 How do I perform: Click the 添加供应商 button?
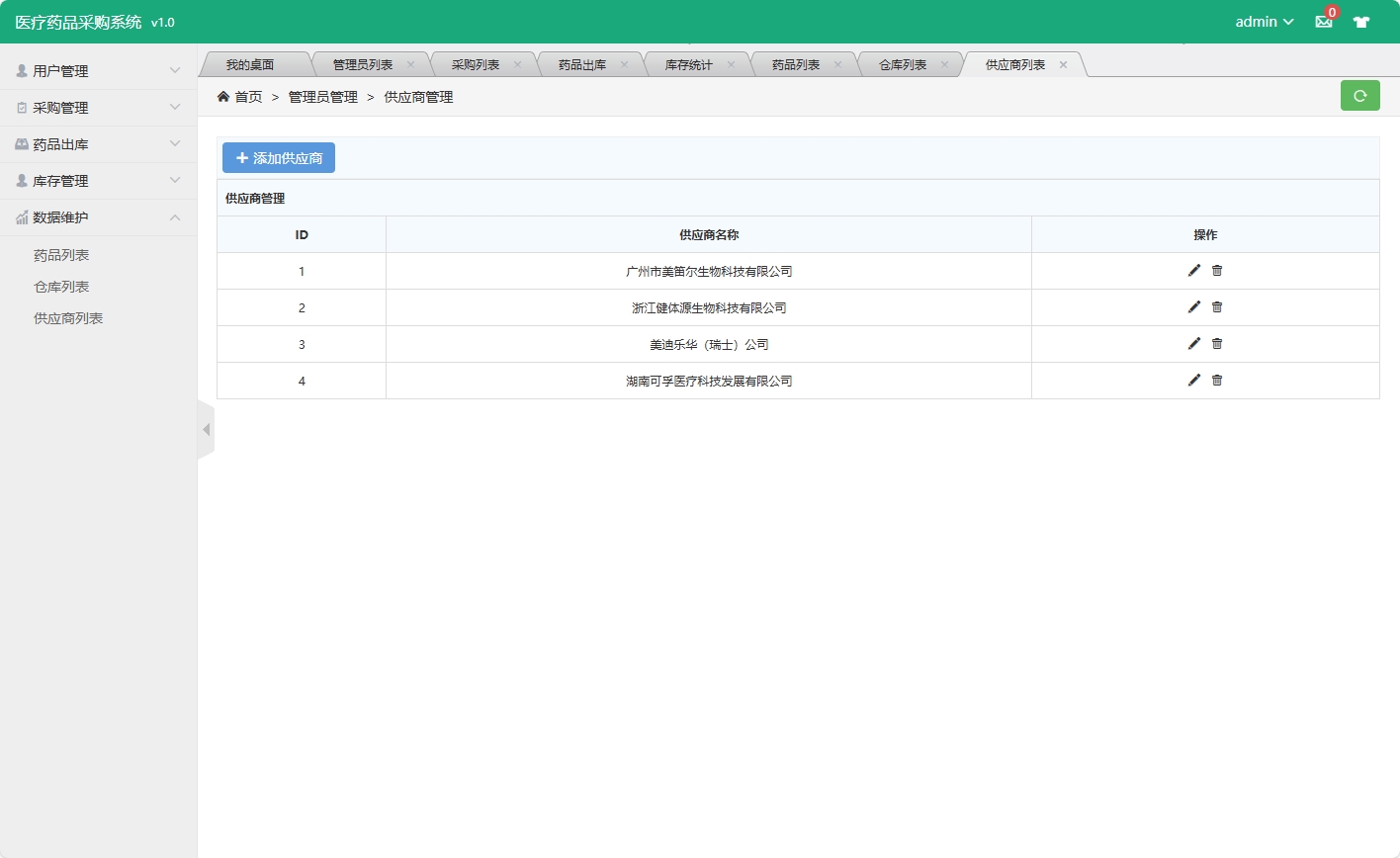tap(279, 157)
